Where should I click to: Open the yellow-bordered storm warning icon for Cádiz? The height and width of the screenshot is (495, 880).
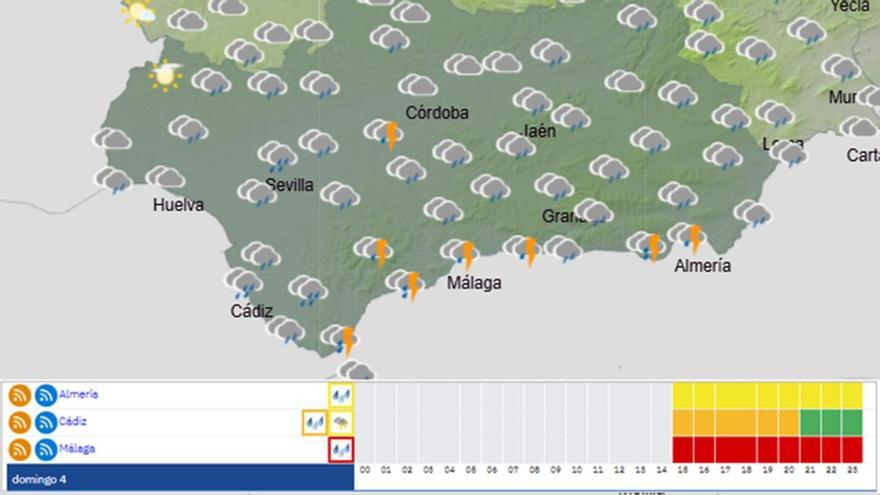[x=341, y=423]
